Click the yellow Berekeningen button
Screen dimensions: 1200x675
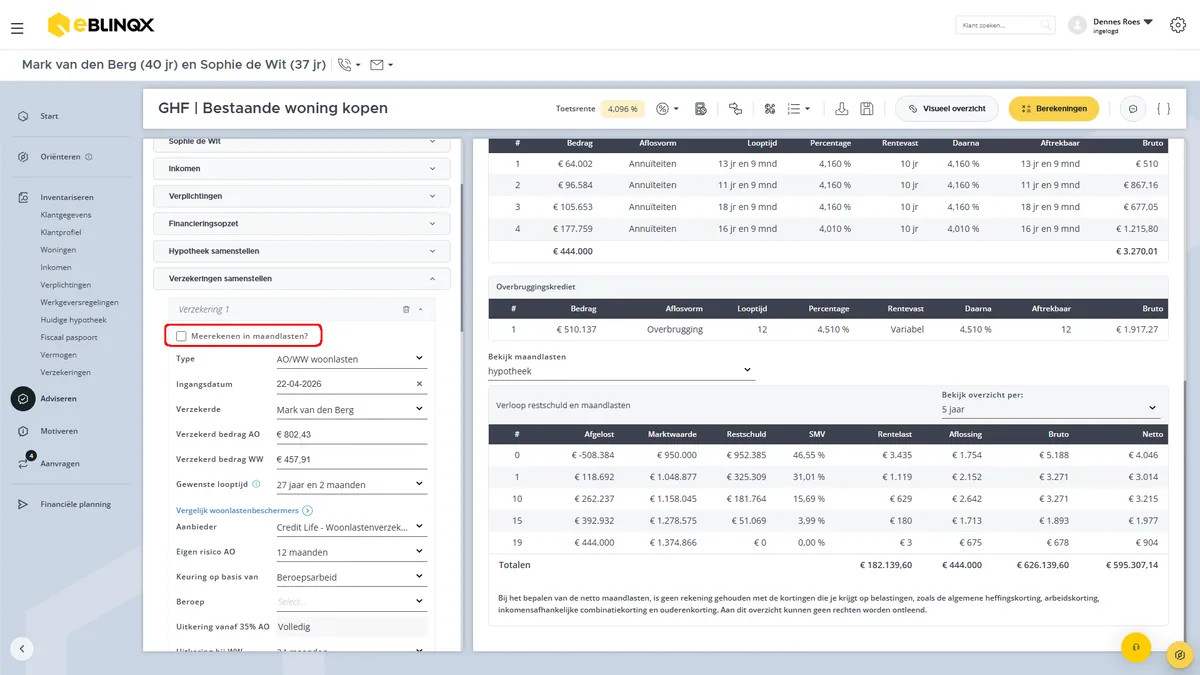click(x=1054, y=108)
